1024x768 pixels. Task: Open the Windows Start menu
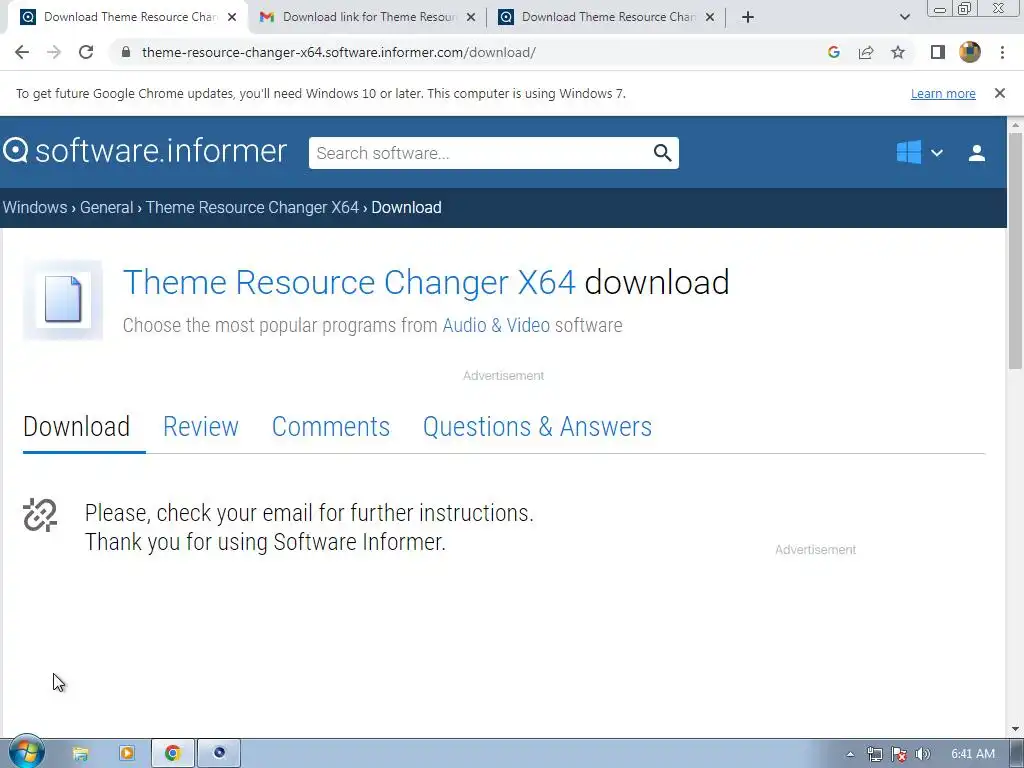[x=26, y=752]
